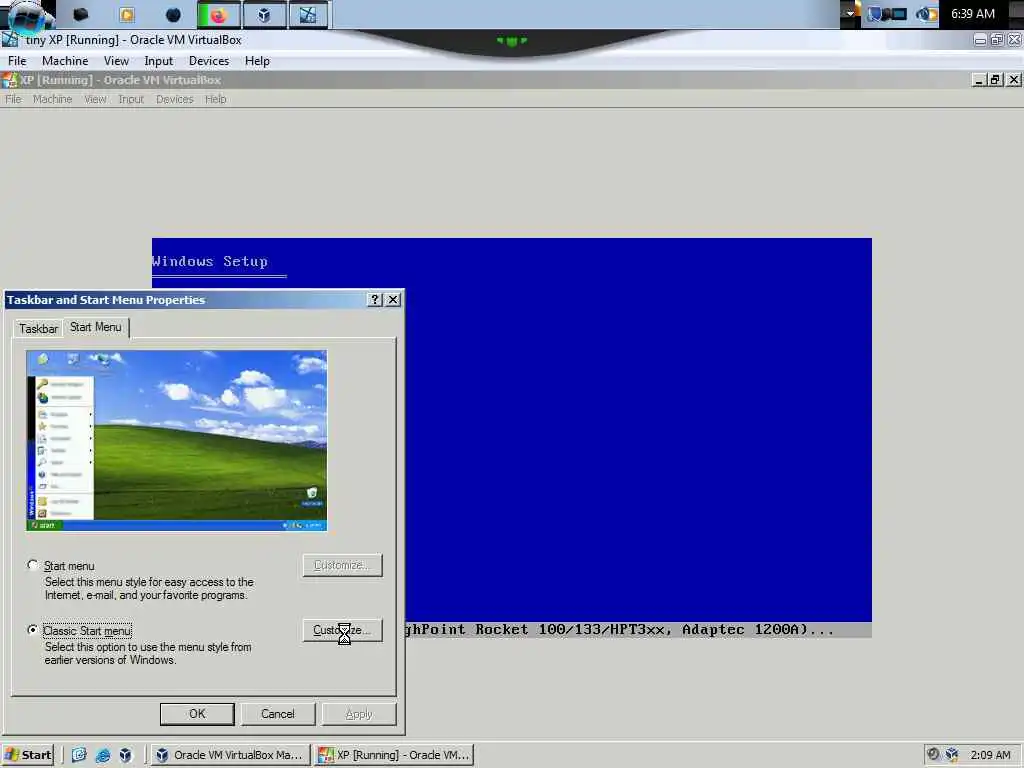
Task: Show hidden tray icons arrow at top
Action: point(850,13)
